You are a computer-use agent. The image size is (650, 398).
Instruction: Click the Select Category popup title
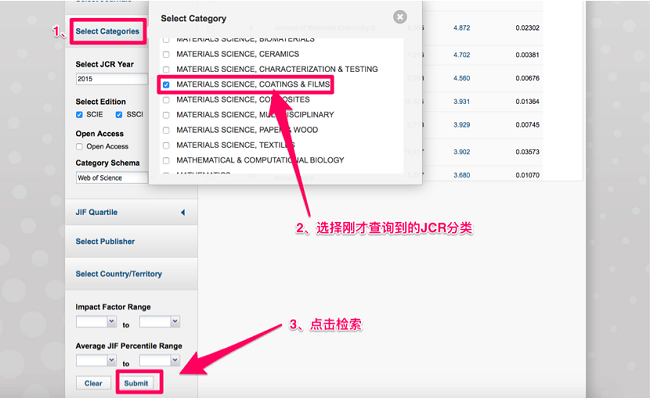click(194, 19)
